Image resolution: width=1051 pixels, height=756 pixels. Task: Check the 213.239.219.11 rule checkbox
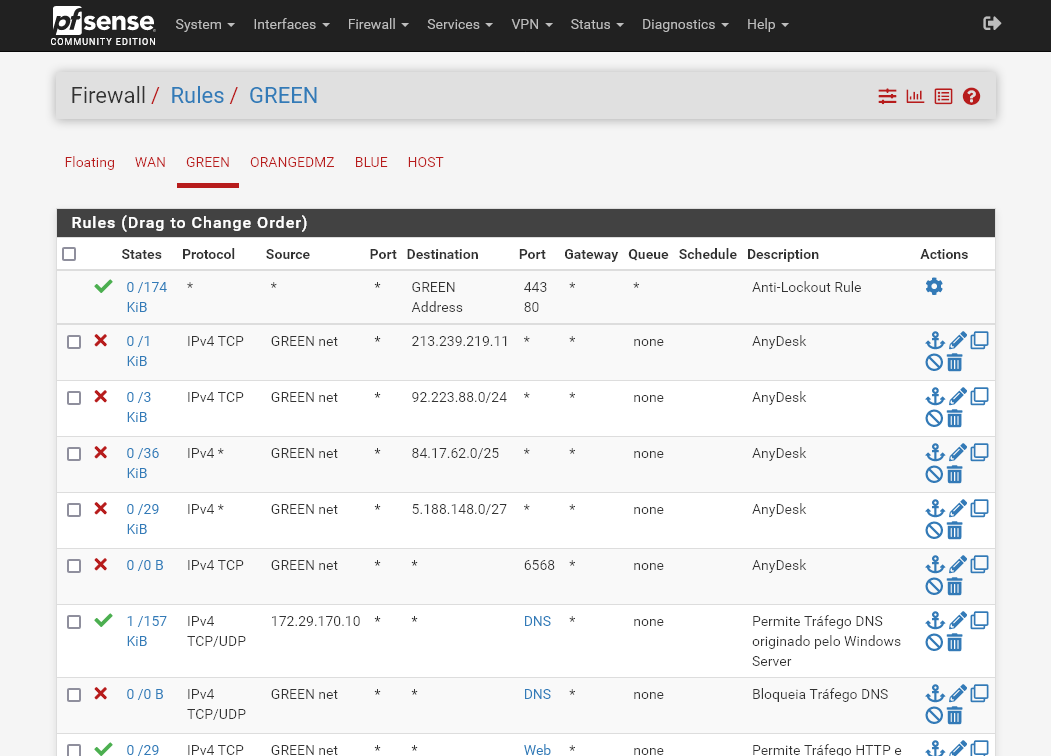(74, 342)
